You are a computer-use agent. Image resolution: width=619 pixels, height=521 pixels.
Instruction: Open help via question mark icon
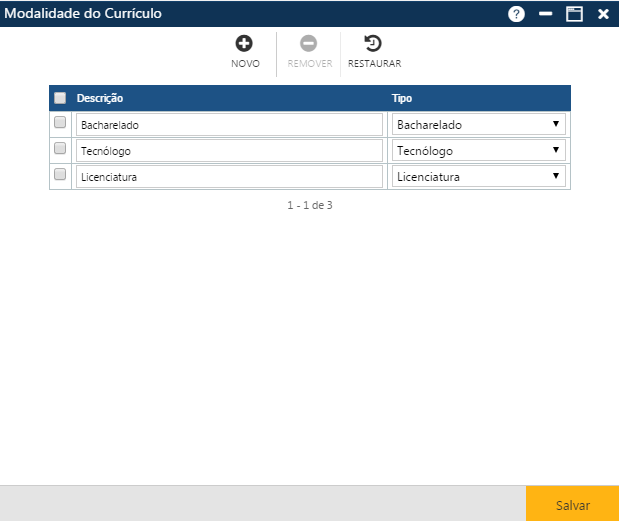tap(517, 14)
